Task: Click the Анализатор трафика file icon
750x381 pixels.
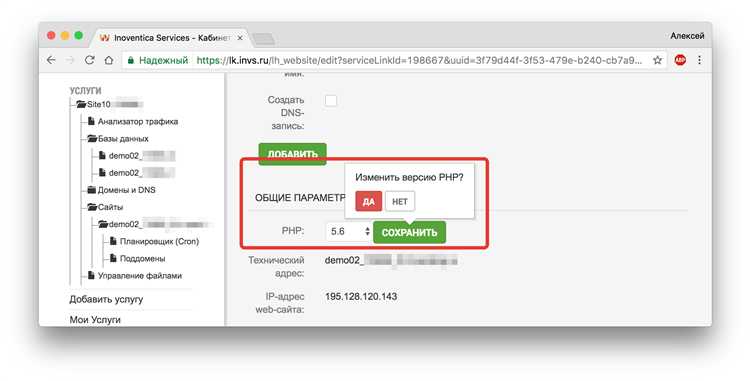Action: pos(91,121)
